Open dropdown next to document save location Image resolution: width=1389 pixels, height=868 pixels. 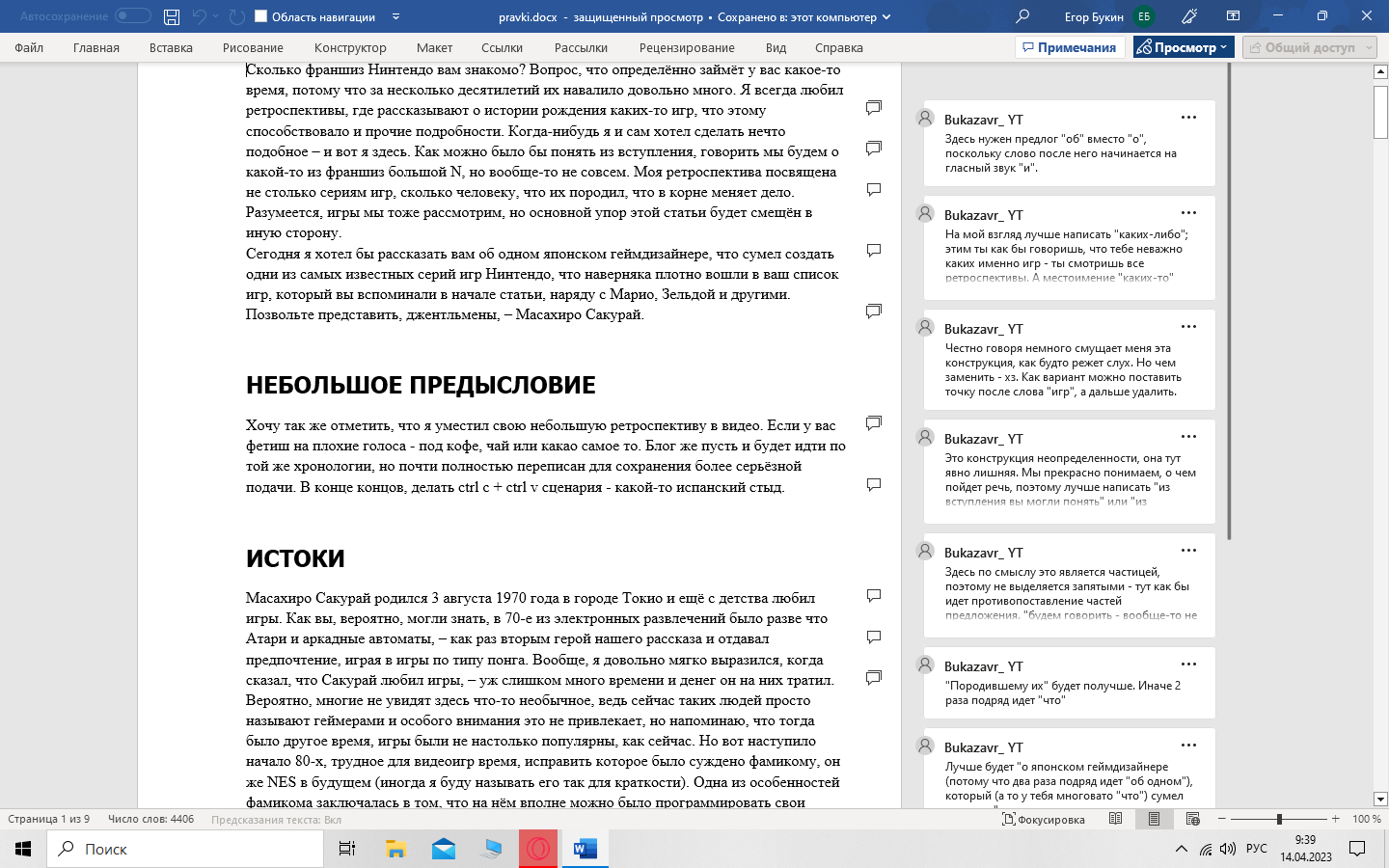[886, 16]
